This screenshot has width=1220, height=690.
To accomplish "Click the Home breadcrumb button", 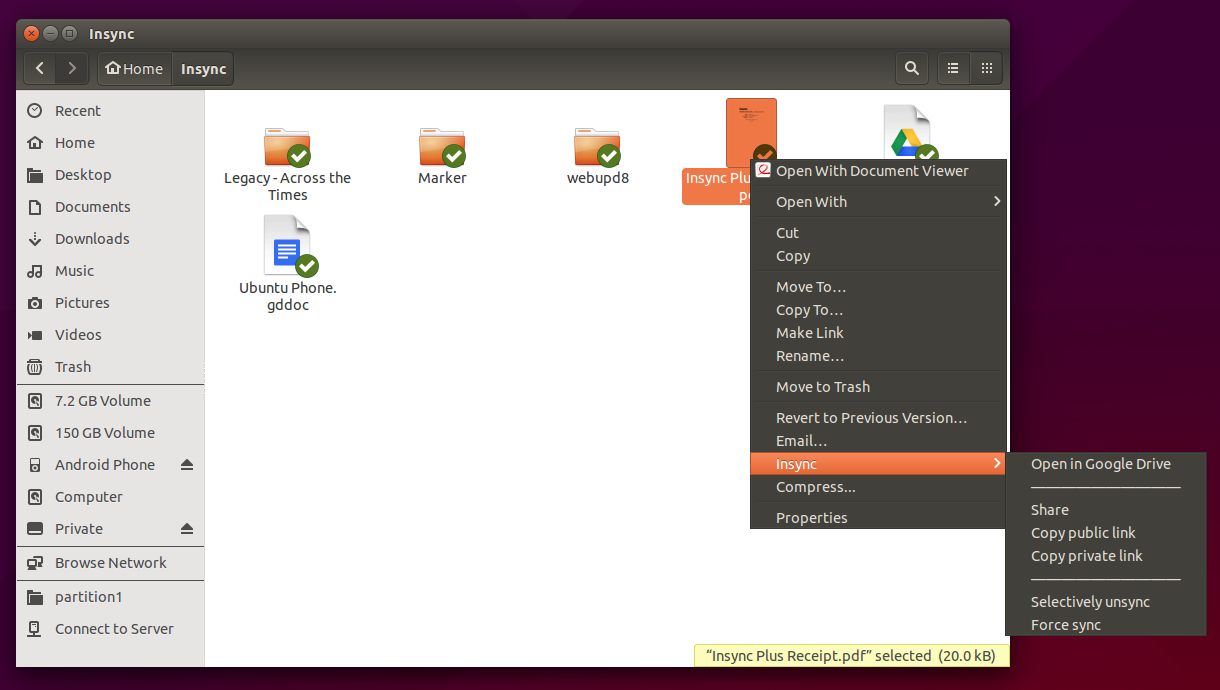I will (x=134, y=69).
